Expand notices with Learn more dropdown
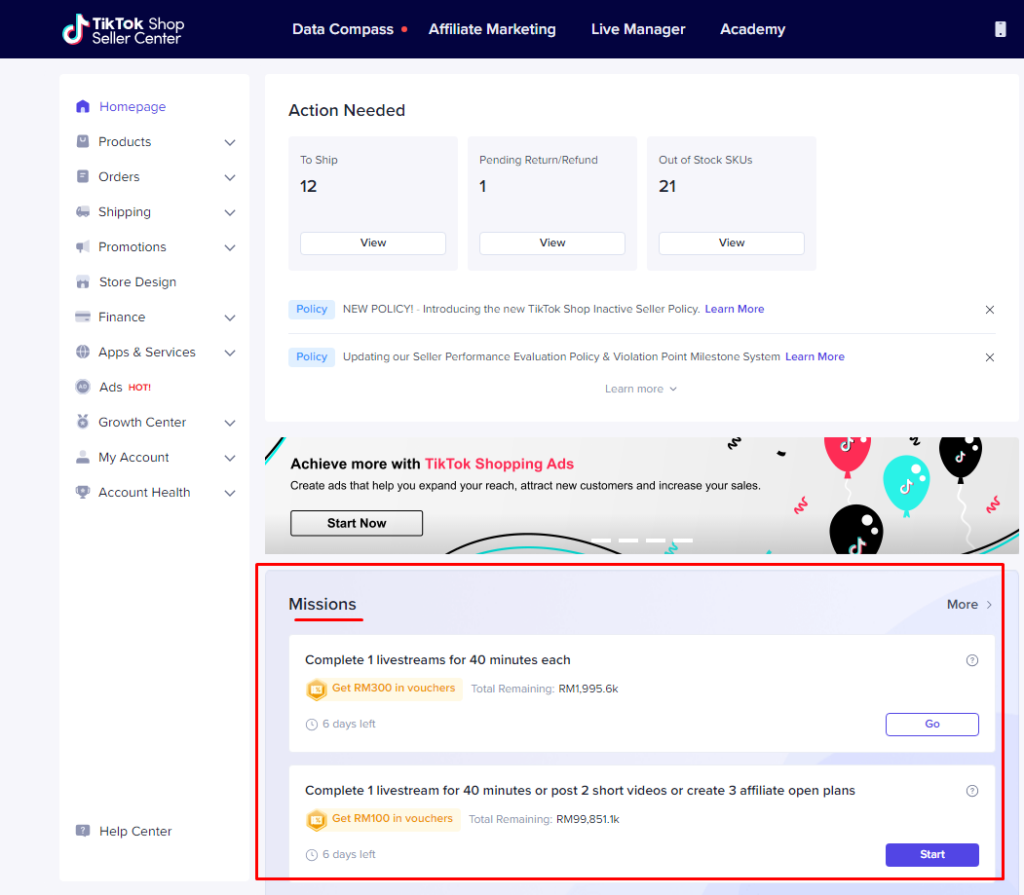 [641, 389]
